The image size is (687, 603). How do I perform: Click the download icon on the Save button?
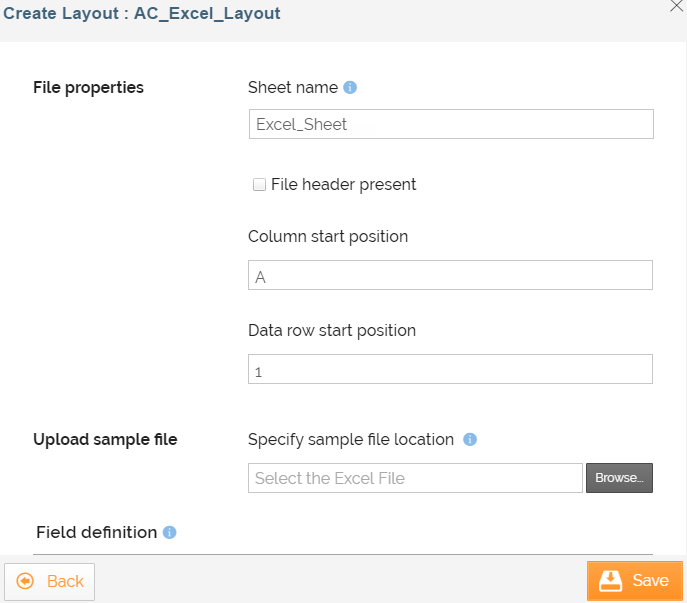tap(610, 581)
